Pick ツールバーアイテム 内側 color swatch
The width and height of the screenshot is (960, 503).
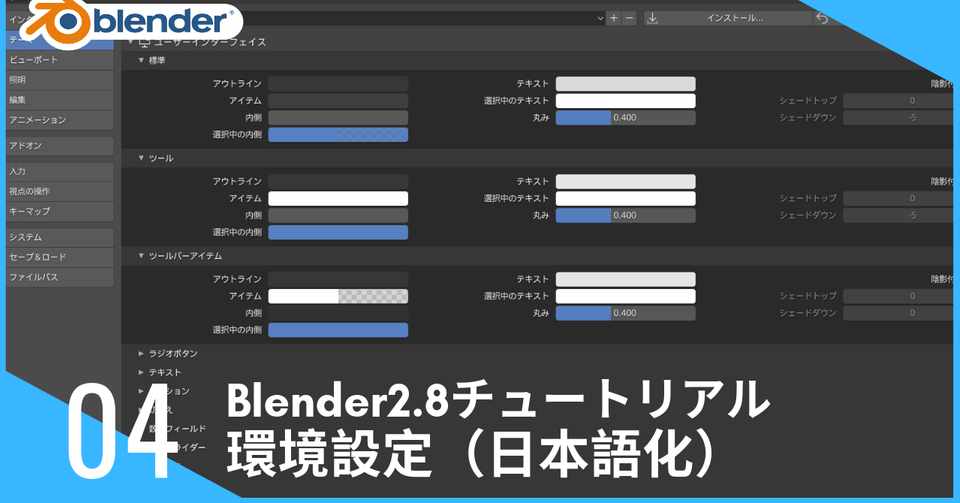(338, 313)
